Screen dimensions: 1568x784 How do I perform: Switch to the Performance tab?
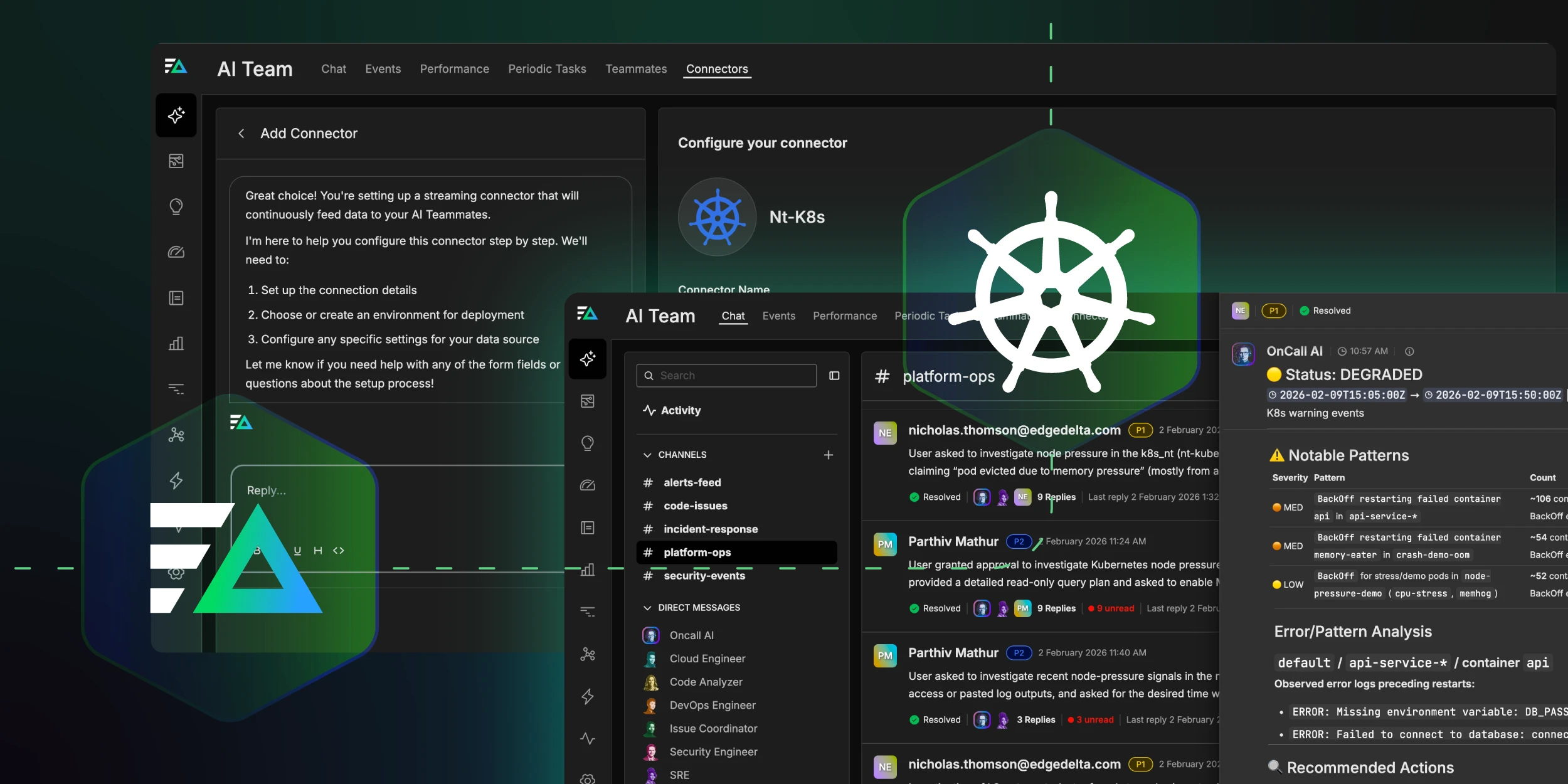click(x=454, y=69)
